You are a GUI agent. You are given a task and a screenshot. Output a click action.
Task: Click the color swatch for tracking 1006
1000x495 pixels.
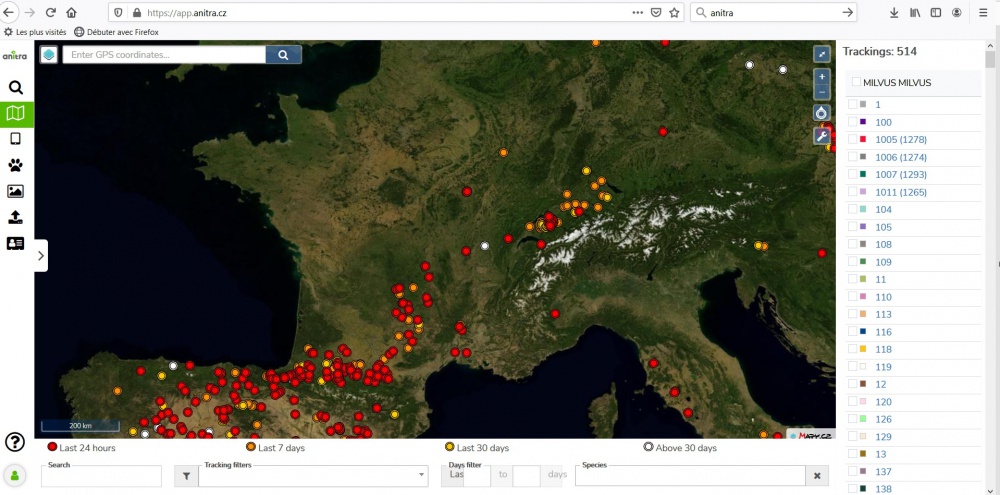863,157
